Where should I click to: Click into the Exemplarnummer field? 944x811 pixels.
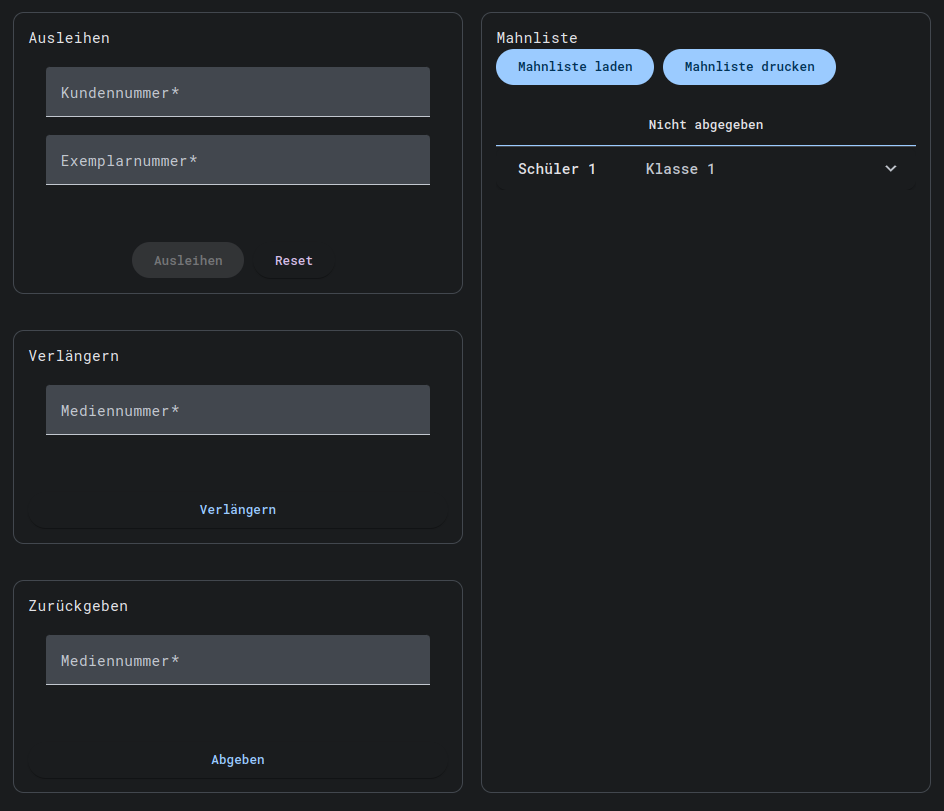238,160
